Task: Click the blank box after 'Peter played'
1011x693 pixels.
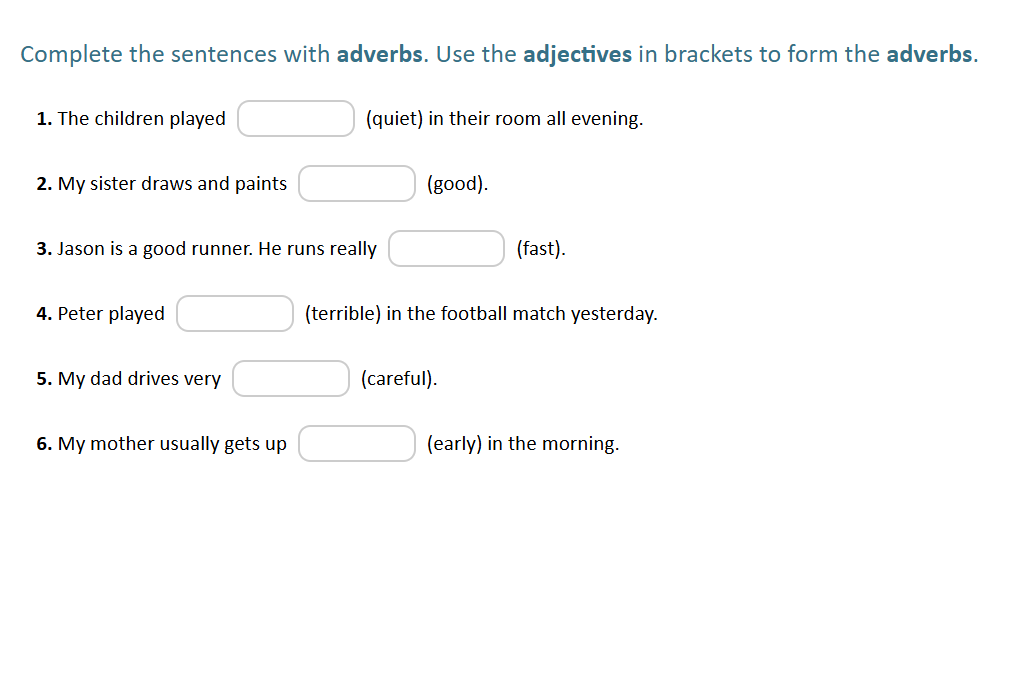Action: (234, 313)
